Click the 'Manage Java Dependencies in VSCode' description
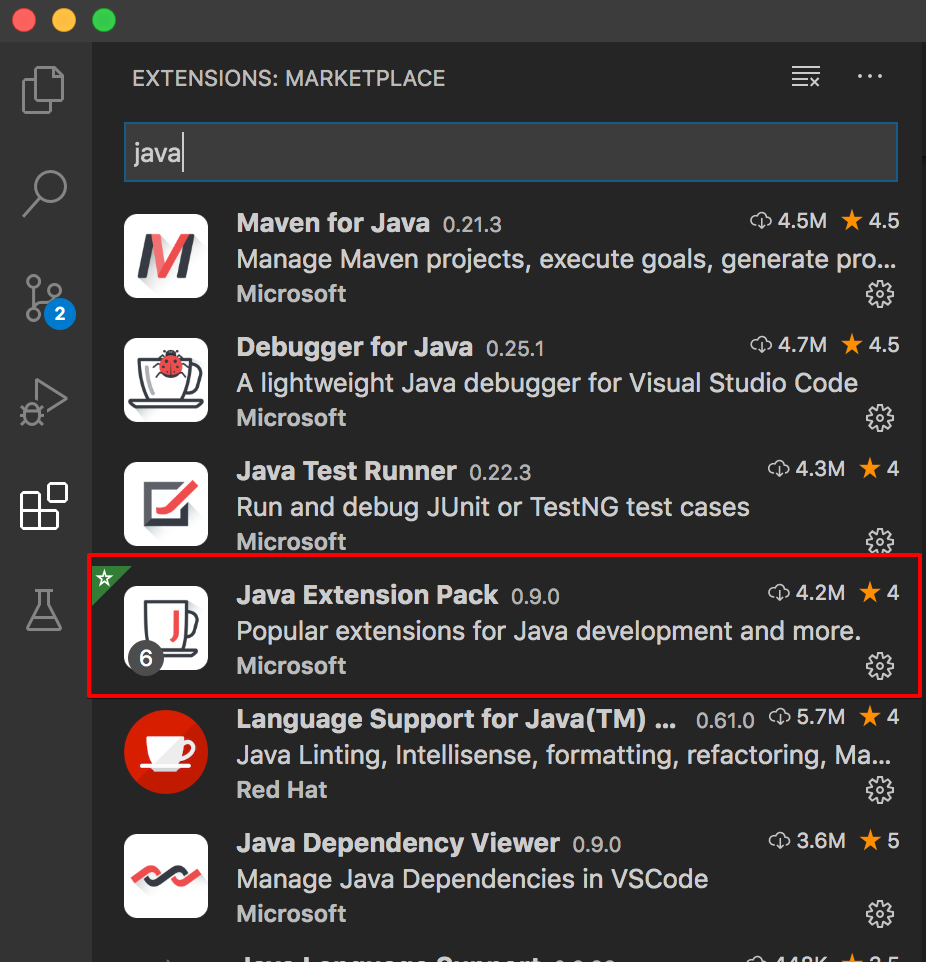Screen dimensions: 927x962 click(472, 879)
